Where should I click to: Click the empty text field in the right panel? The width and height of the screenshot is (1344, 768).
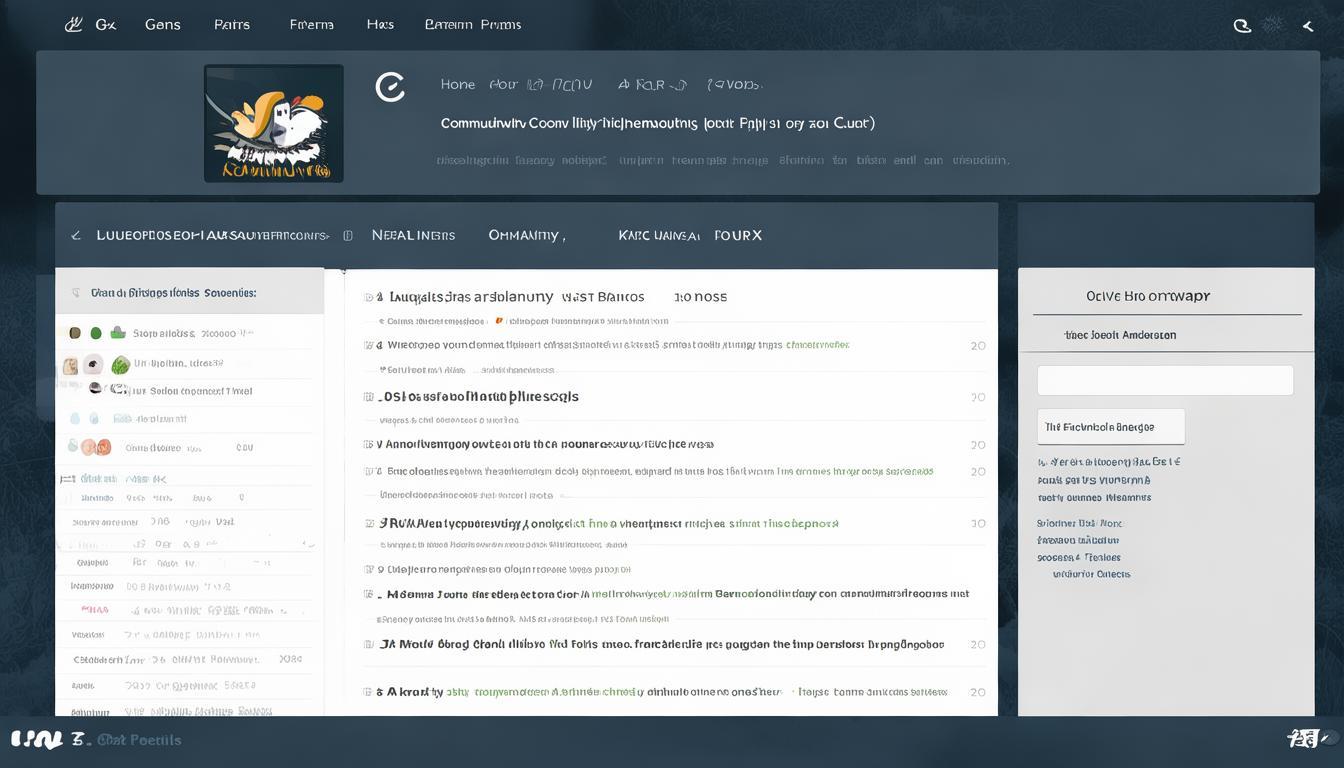tap(1165, 380)
